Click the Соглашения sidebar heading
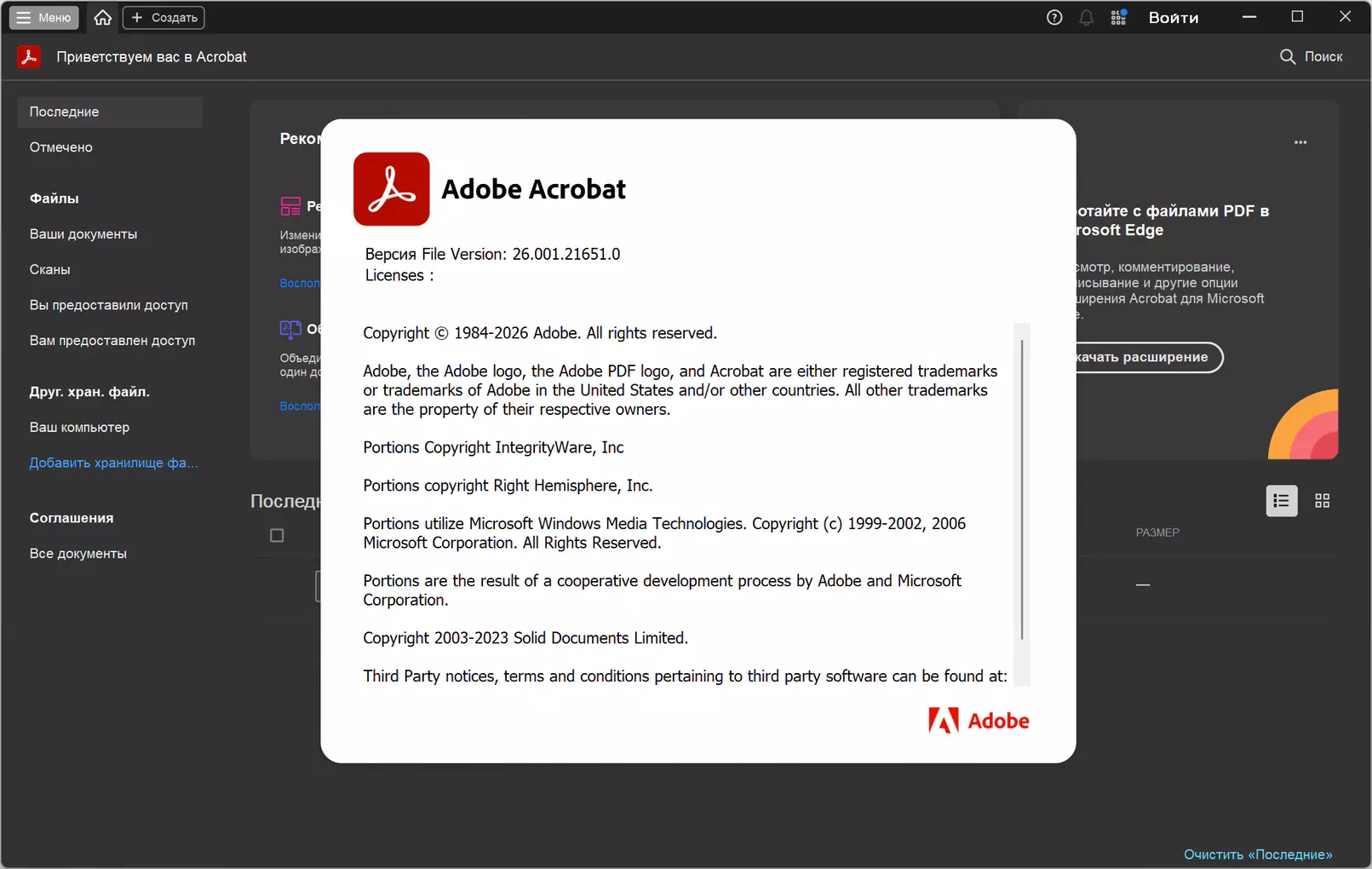The width and height of the screenshot is (1372, 869). pyautogui.click(x=72, y=518)
